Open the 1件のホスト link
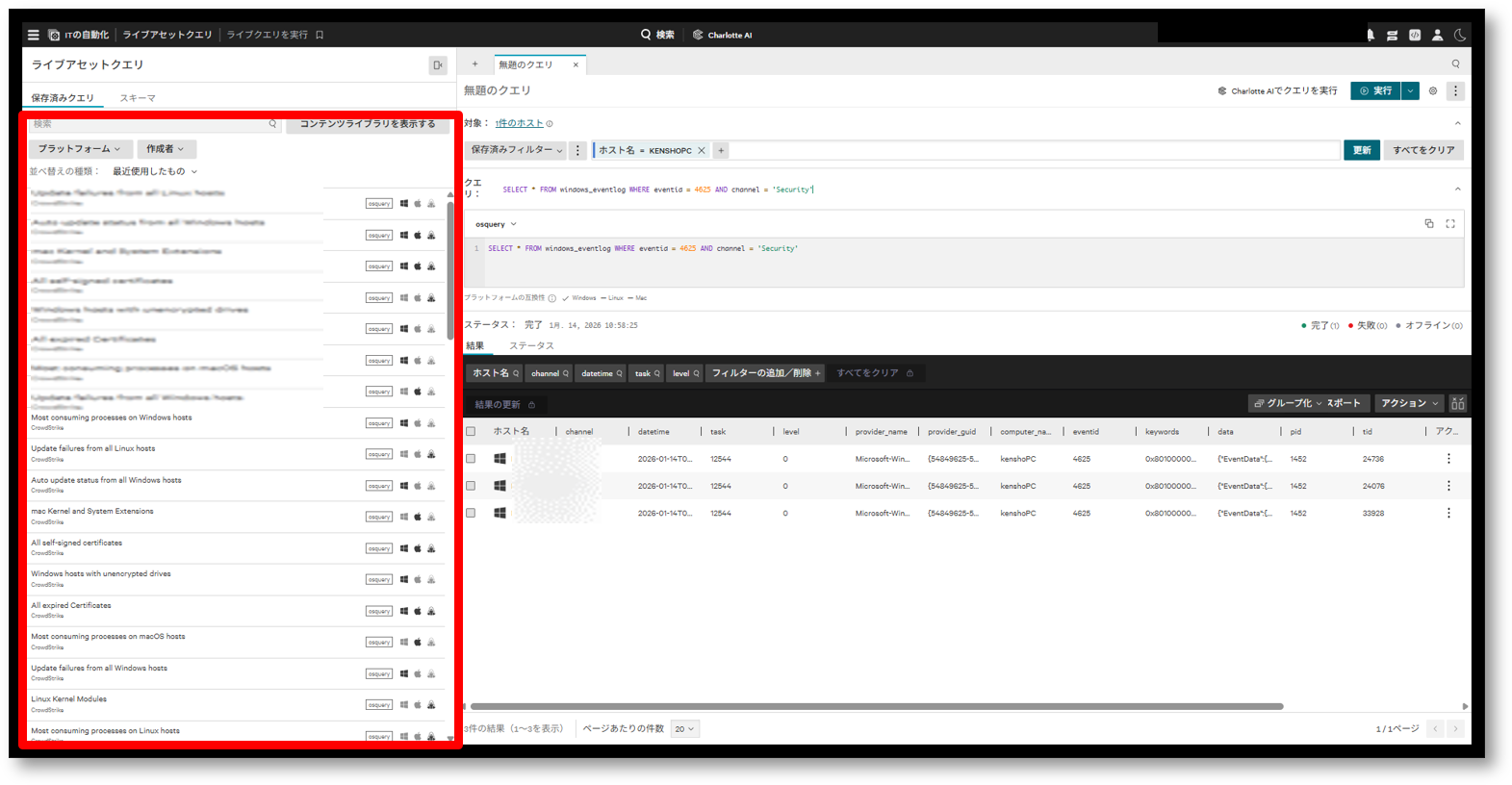This screenshot has width=1512, height=785. click(x=519, y=123)
